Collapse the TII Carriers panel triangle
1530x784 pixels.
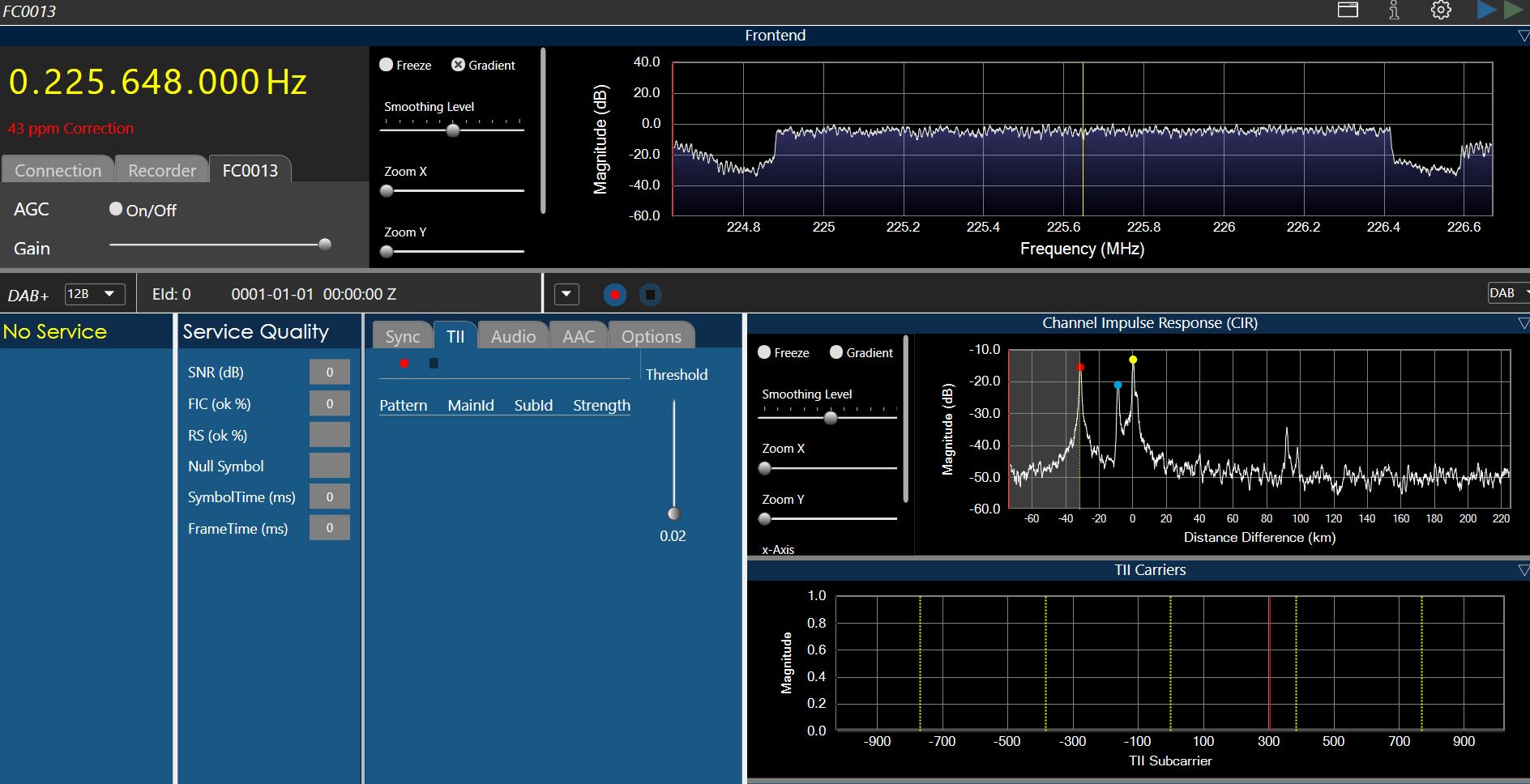(1523, 570)
